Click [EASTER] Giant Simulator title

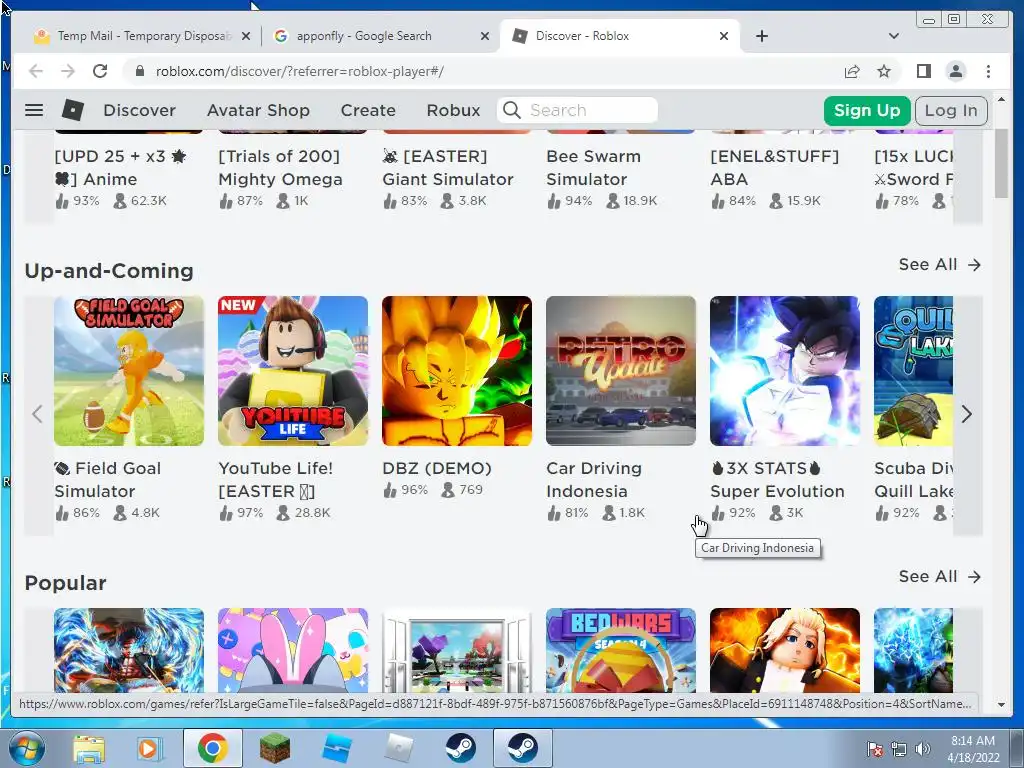447,168
